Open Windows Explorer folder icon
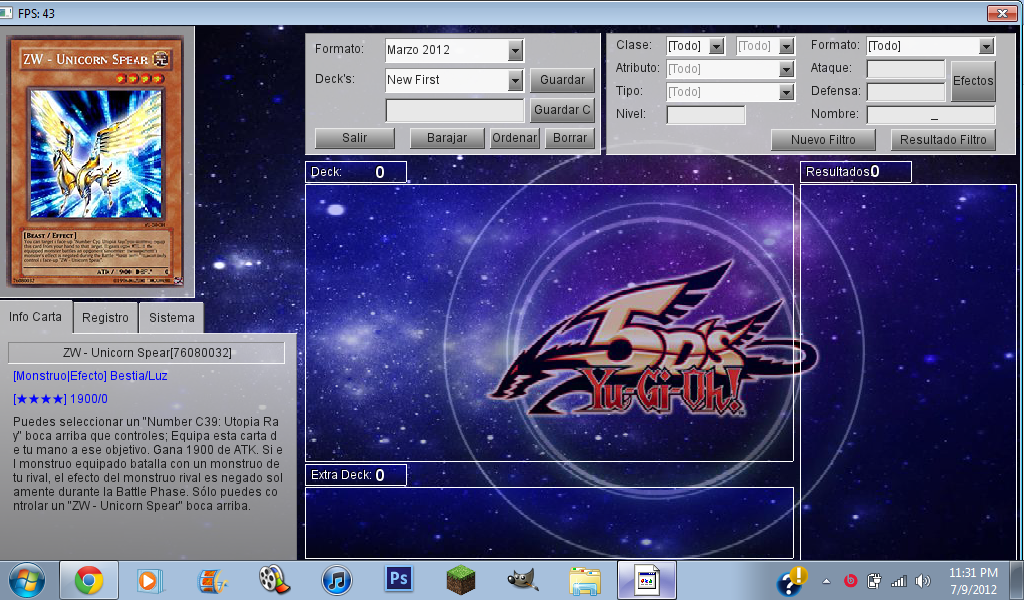 [x=584, y=580]
